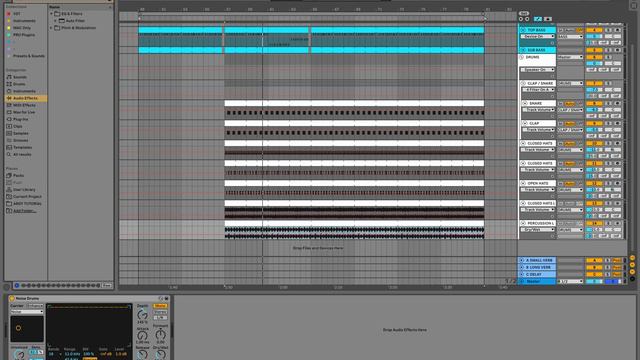Select the Master track header

(537, 282)
